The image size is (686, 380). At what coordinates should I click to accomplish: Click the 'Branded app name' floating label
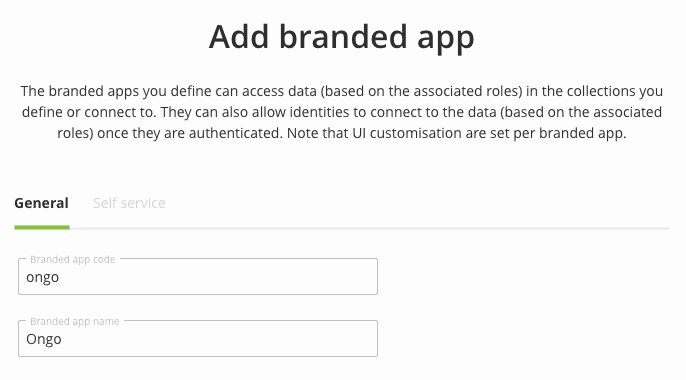pos(75,321)
